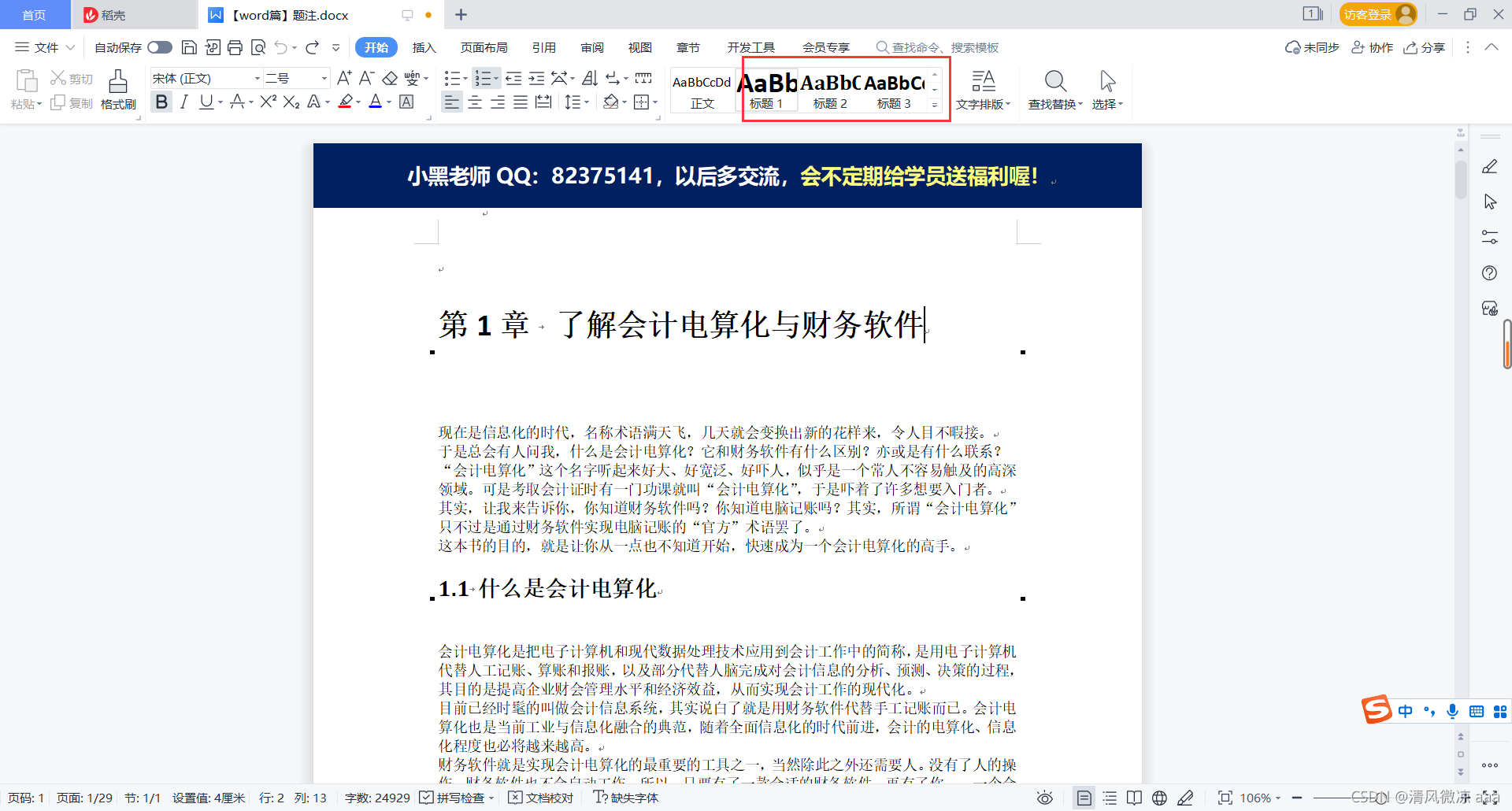Click the Print icon
Image resolution: width=1512 pixels, height=811 pixels.
[x=235, y=47]
